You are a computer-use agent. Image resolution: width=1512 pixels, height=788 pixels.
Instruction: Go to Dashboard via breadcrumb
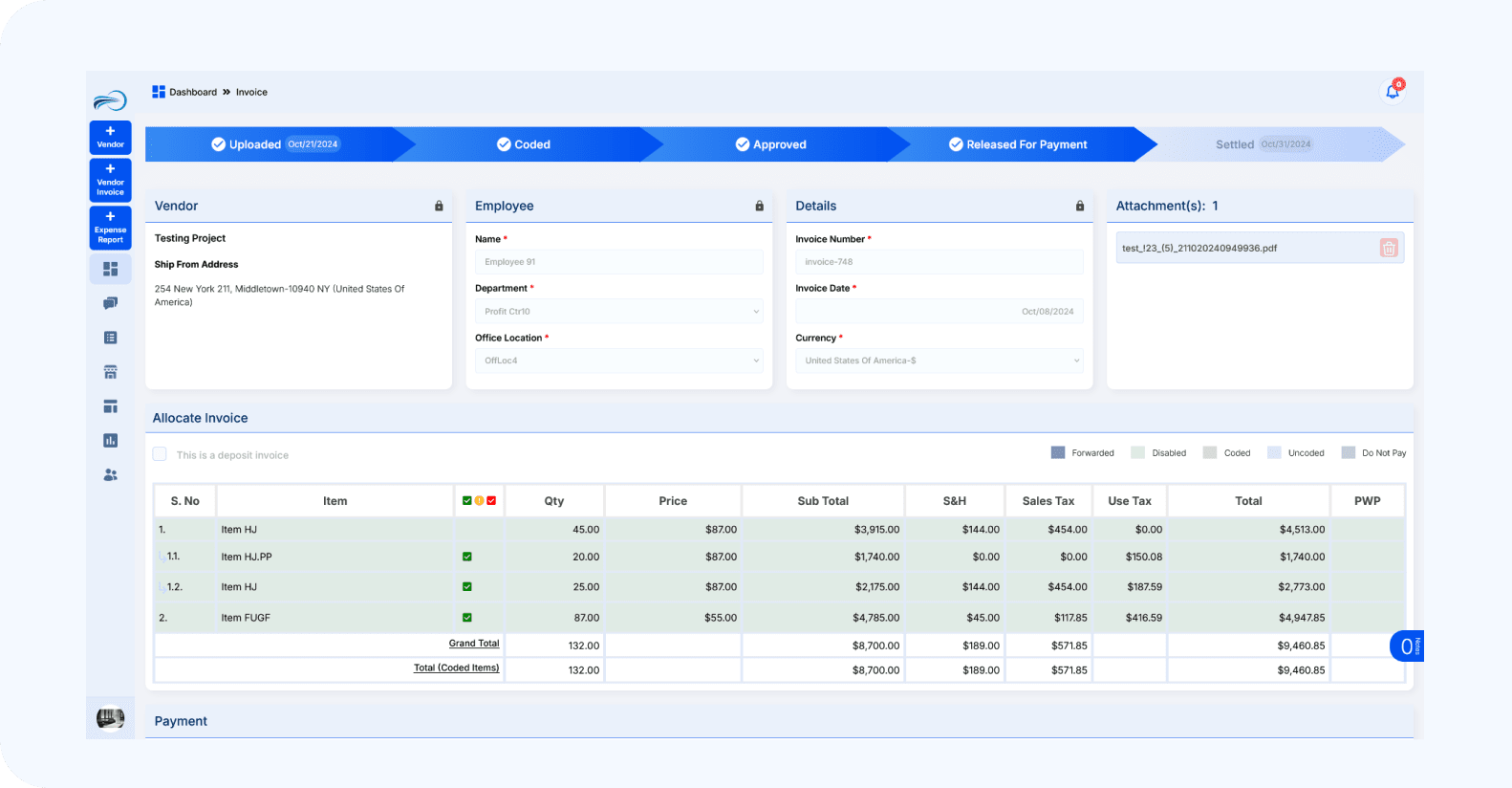point(193,92)
